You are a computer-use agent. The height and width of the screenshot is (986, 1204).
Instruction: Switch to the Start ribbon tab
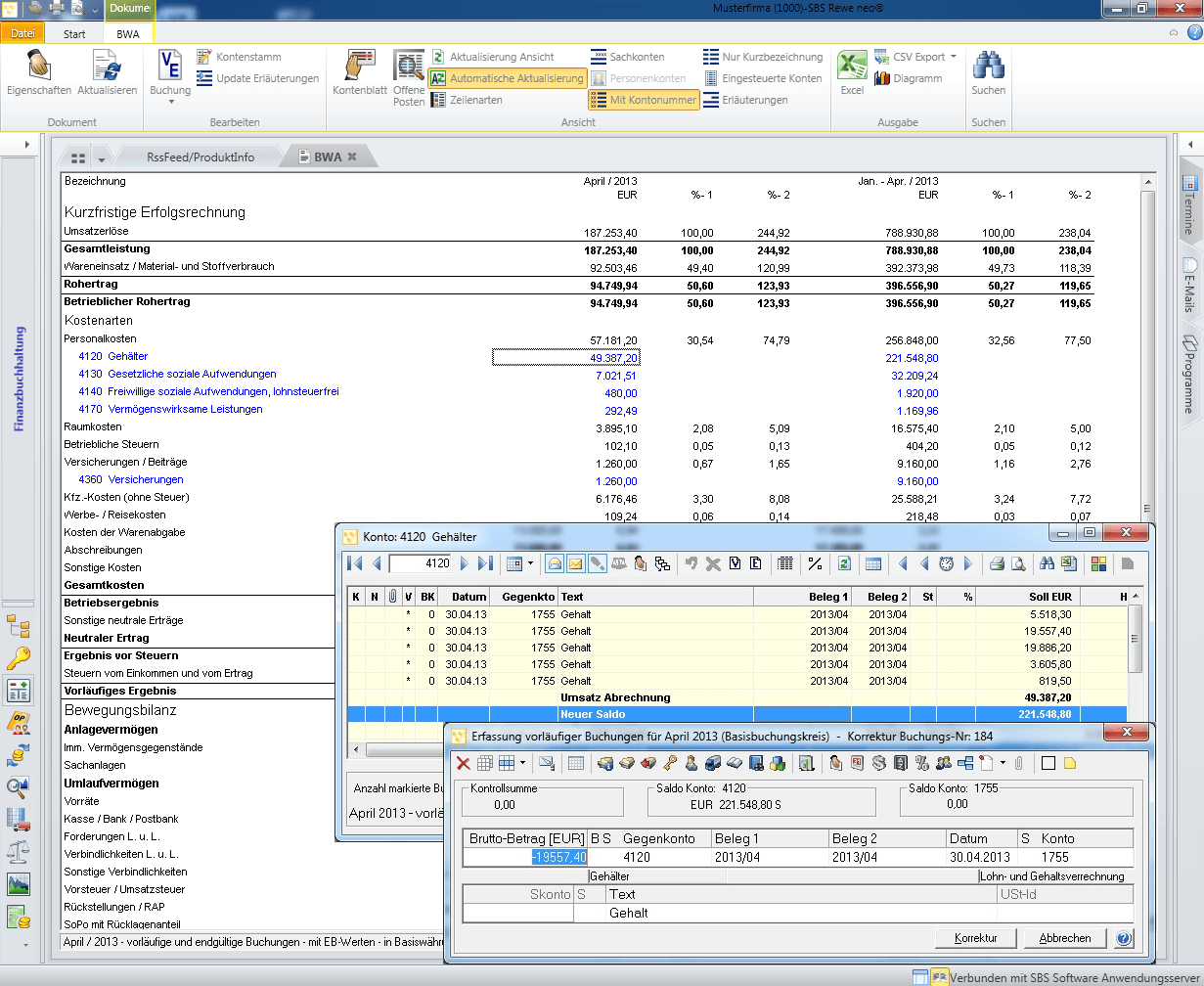pos(74,33)
